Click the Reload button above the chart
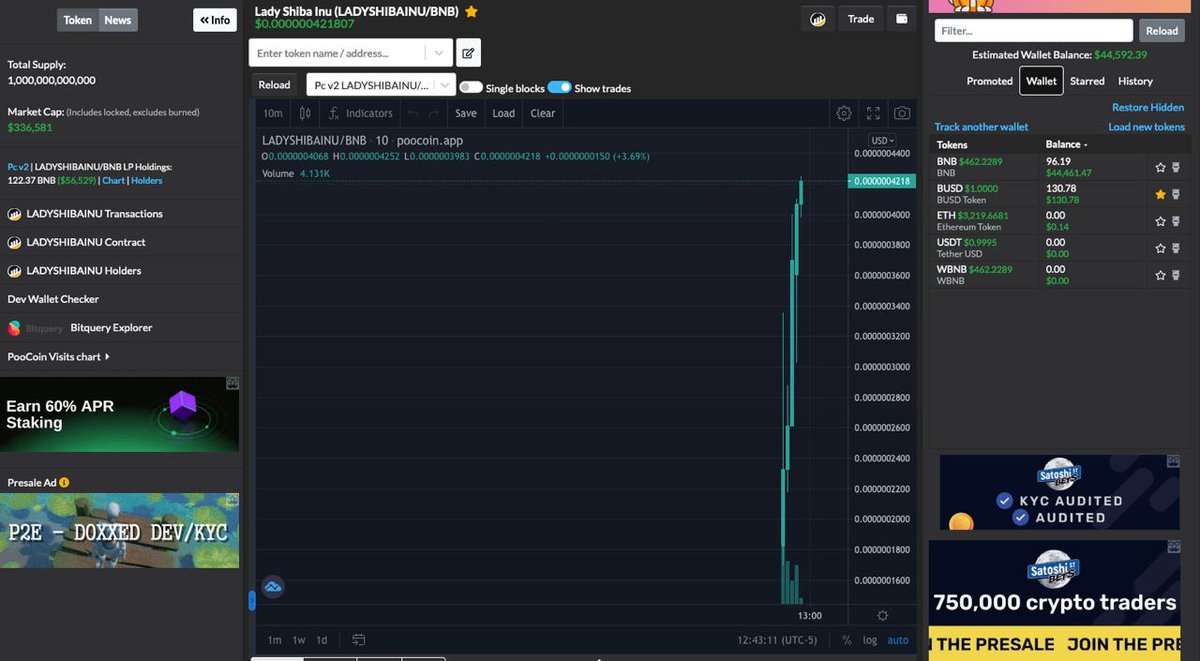 point(274,85)
